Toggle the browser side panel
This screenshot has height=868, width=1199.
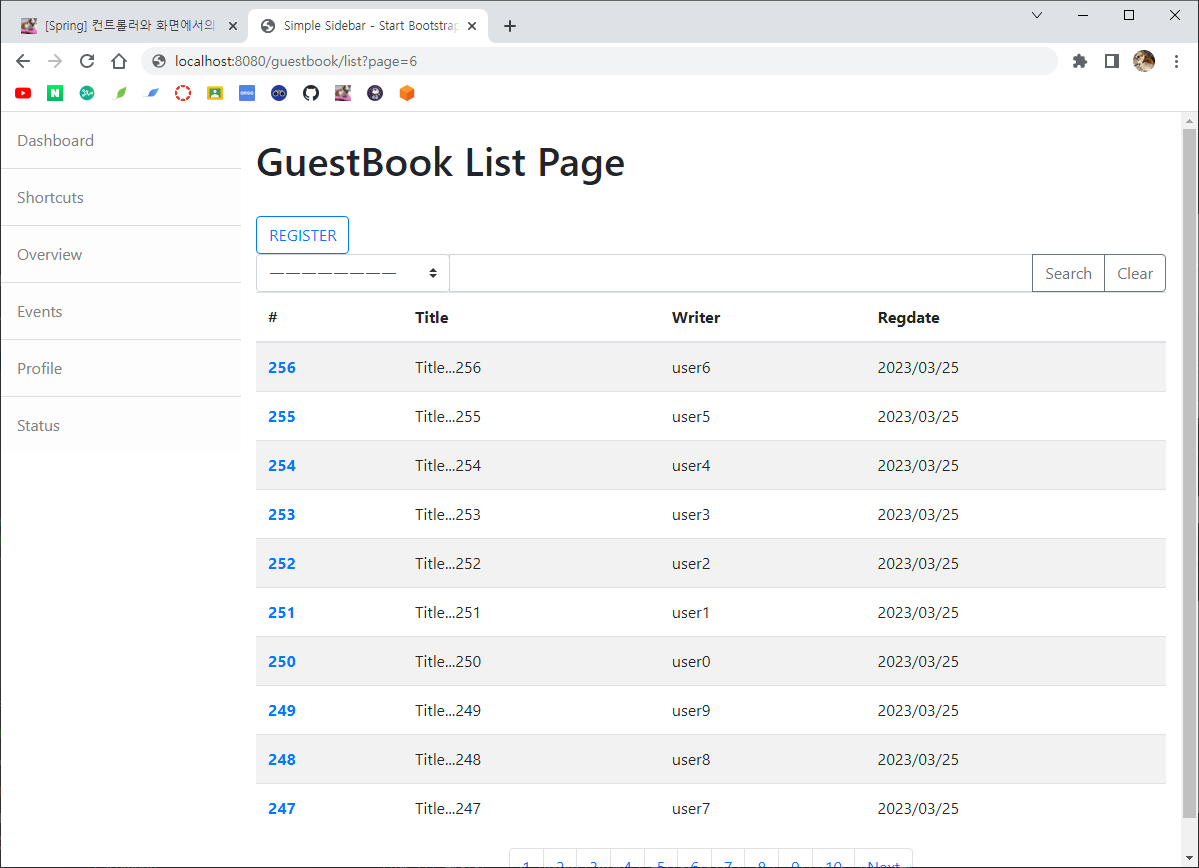click(x=1112, y=61)
